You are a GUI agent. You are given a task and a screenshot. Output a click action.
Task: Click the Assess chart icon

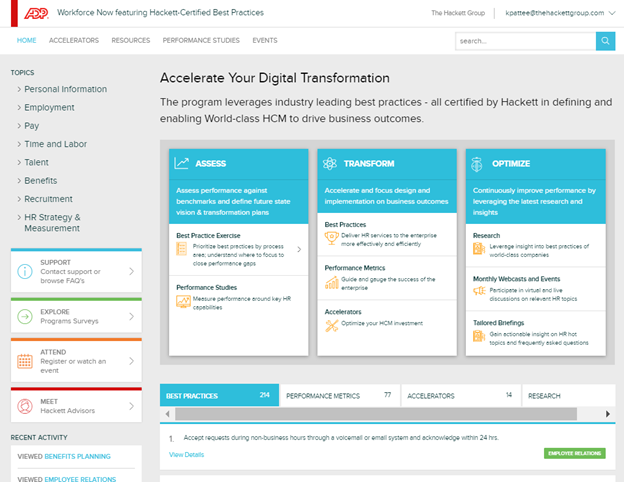[x=181, y=163]
